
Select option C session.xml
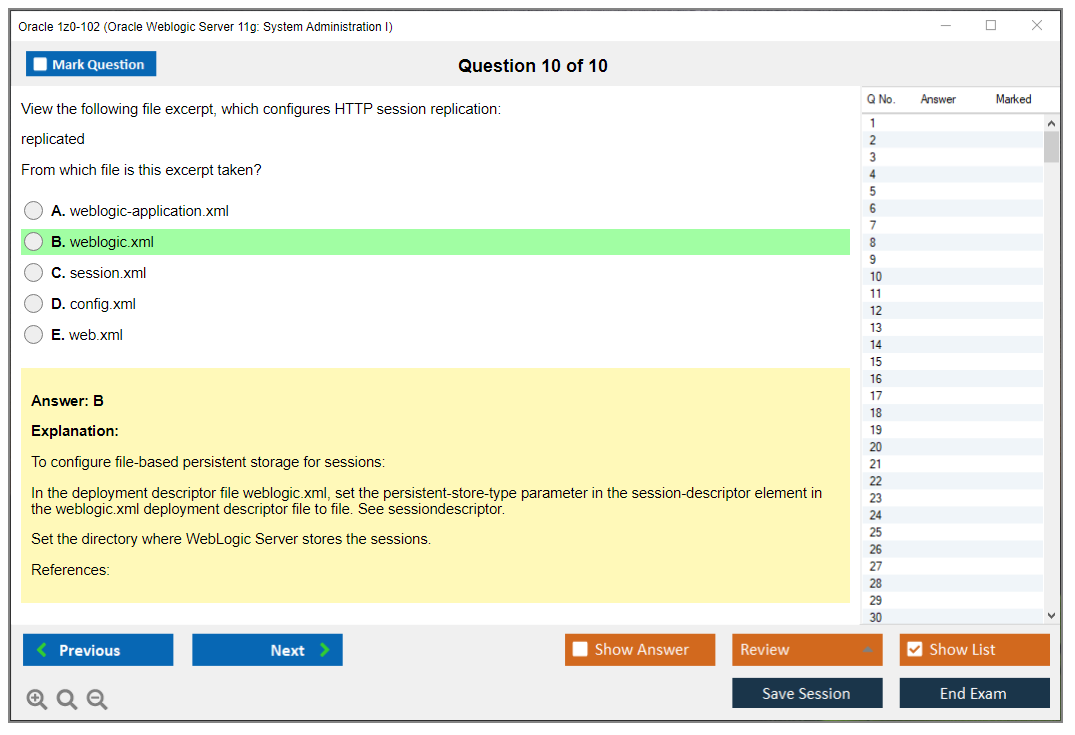click(x=34, y=273)
